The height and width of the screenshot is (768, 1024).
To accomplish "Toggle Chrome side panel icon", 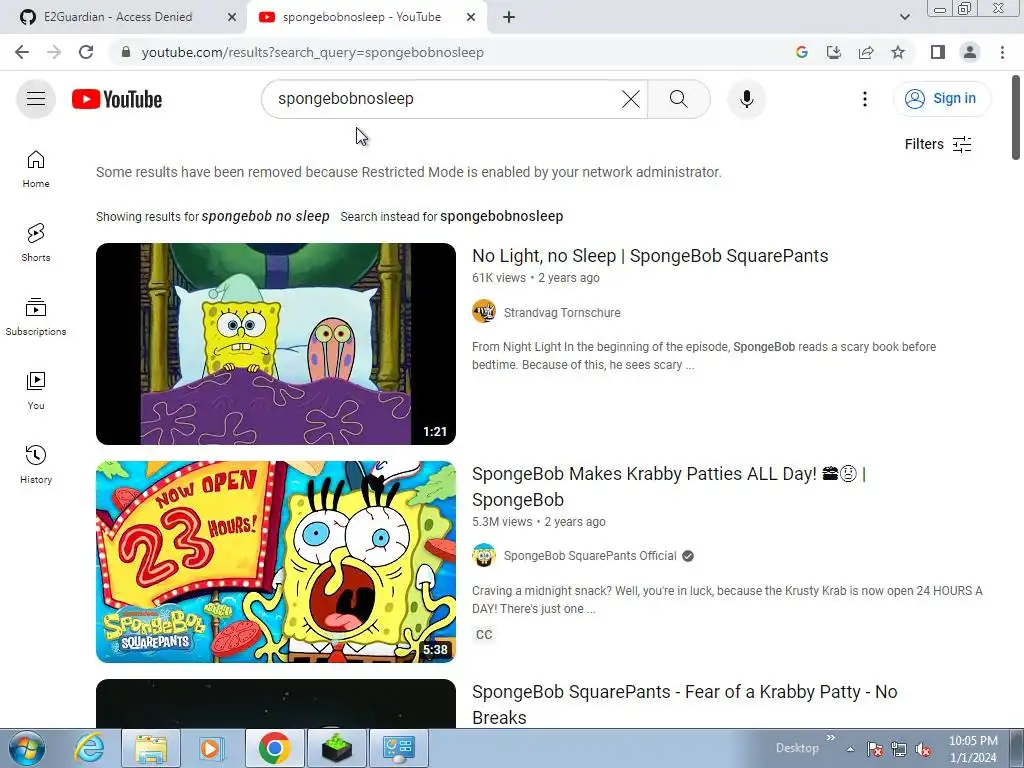I will click(938, 52).
